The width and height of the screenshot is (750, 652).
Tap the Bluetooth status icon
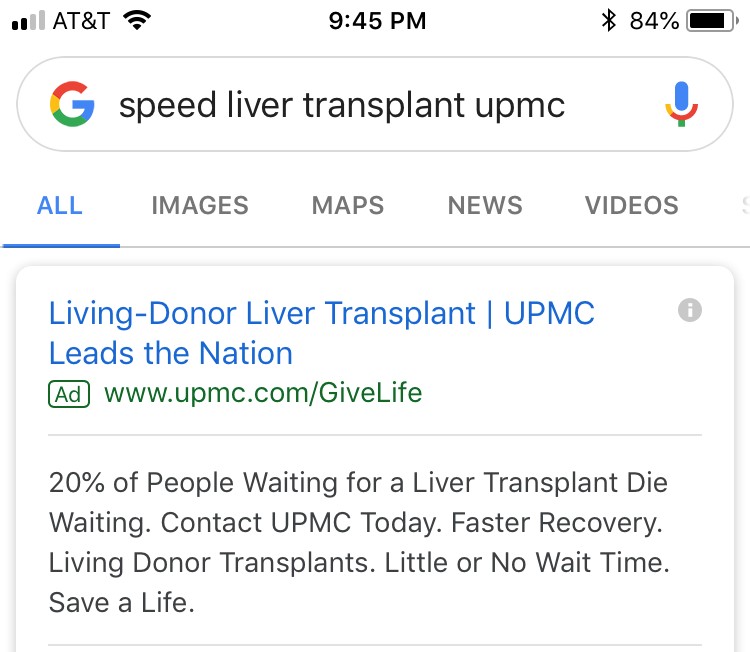[x=608, y=21]
